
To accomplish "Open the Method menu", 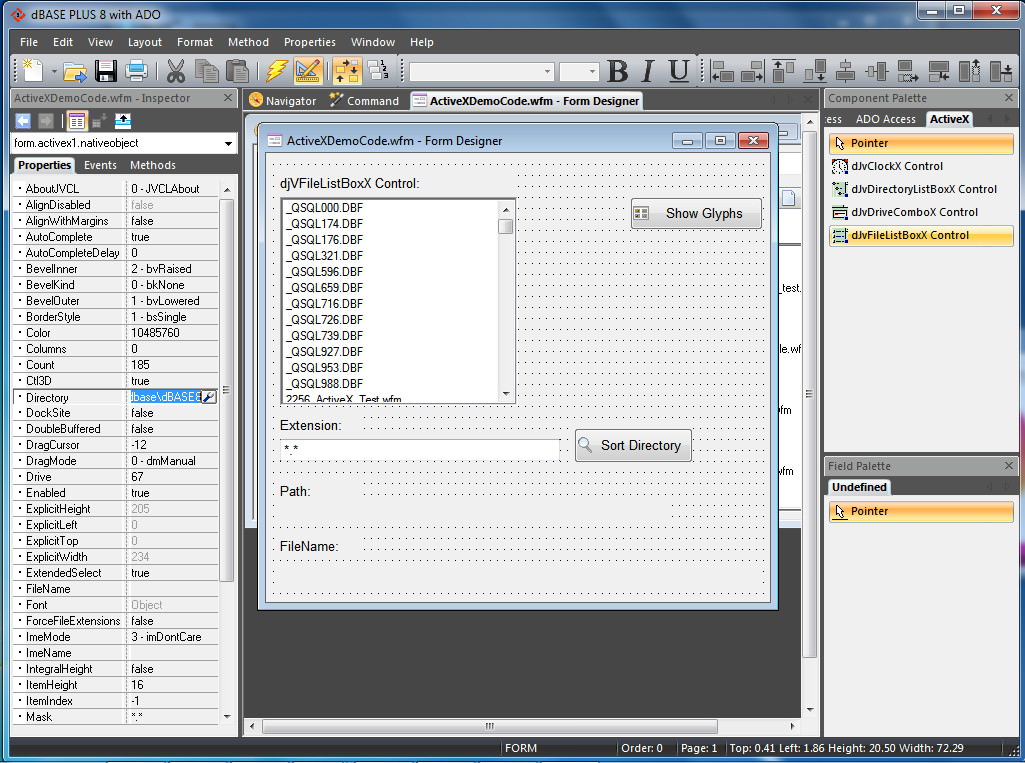I will [248, 42].
